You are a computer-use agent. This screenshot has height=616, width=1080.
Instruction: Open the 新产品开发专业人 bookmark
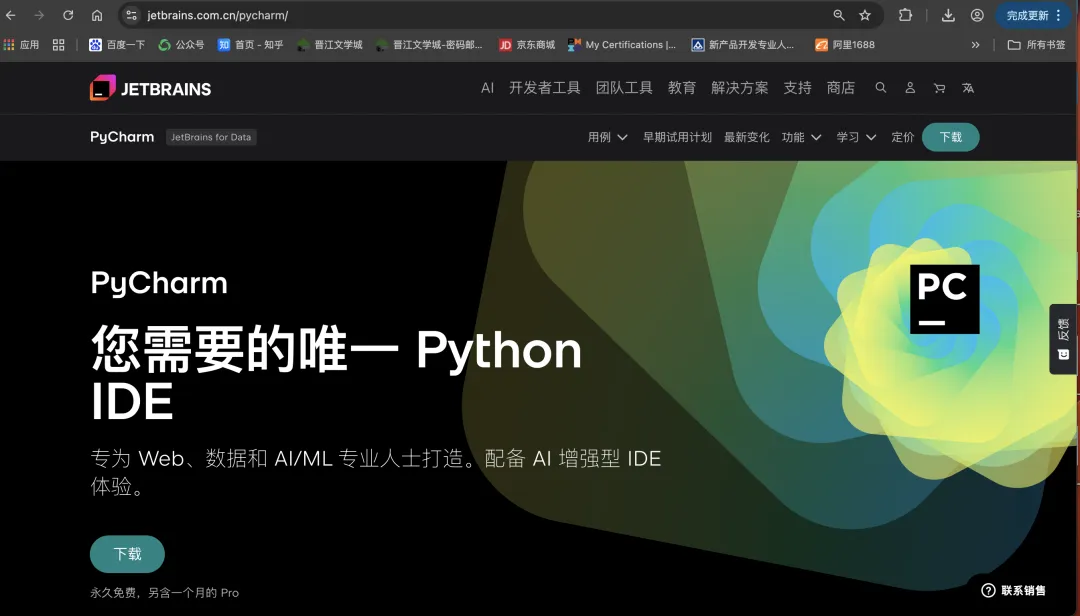[743, 45]
